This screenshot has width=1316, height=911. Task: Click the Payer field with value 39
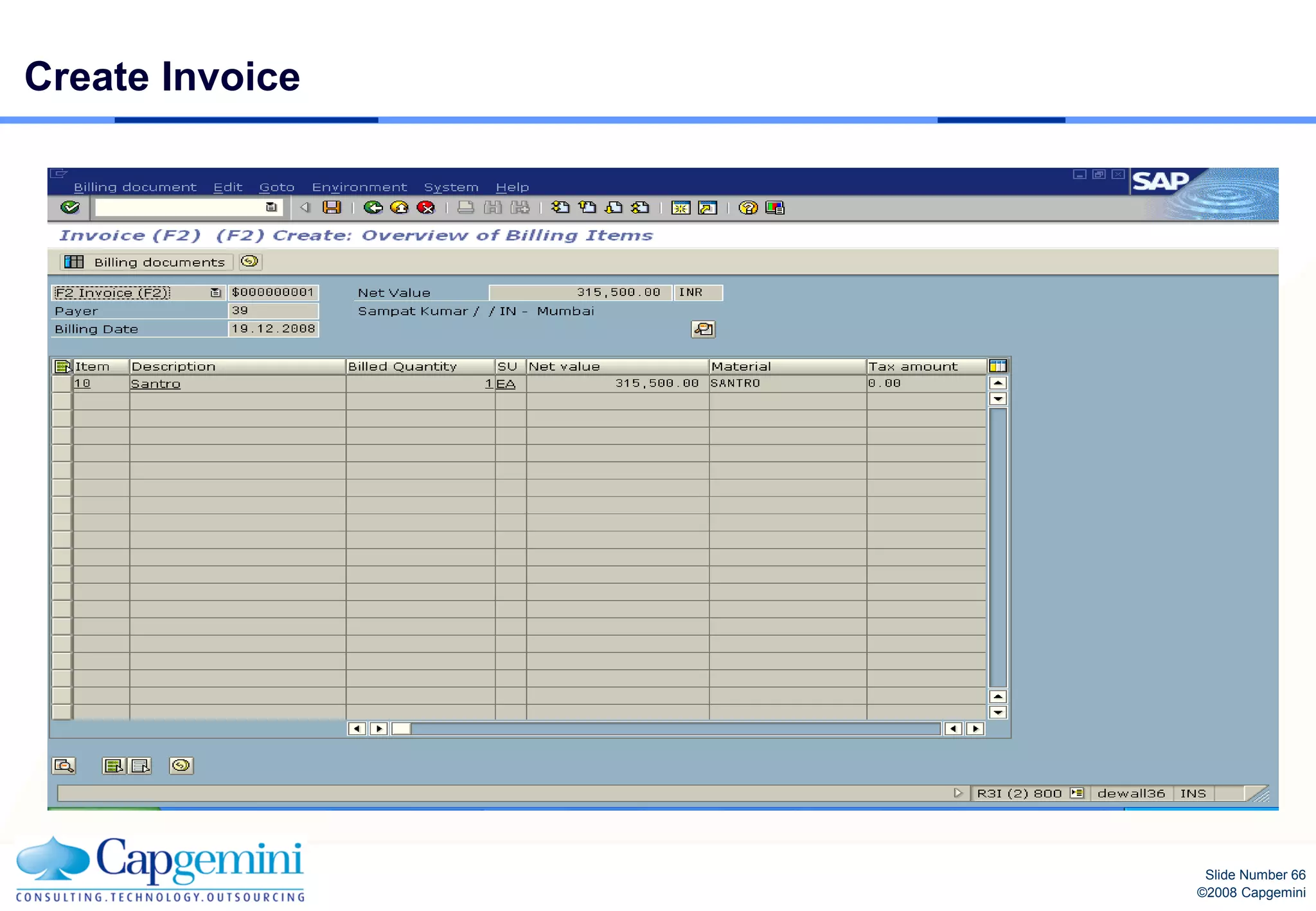coord(273,311)
